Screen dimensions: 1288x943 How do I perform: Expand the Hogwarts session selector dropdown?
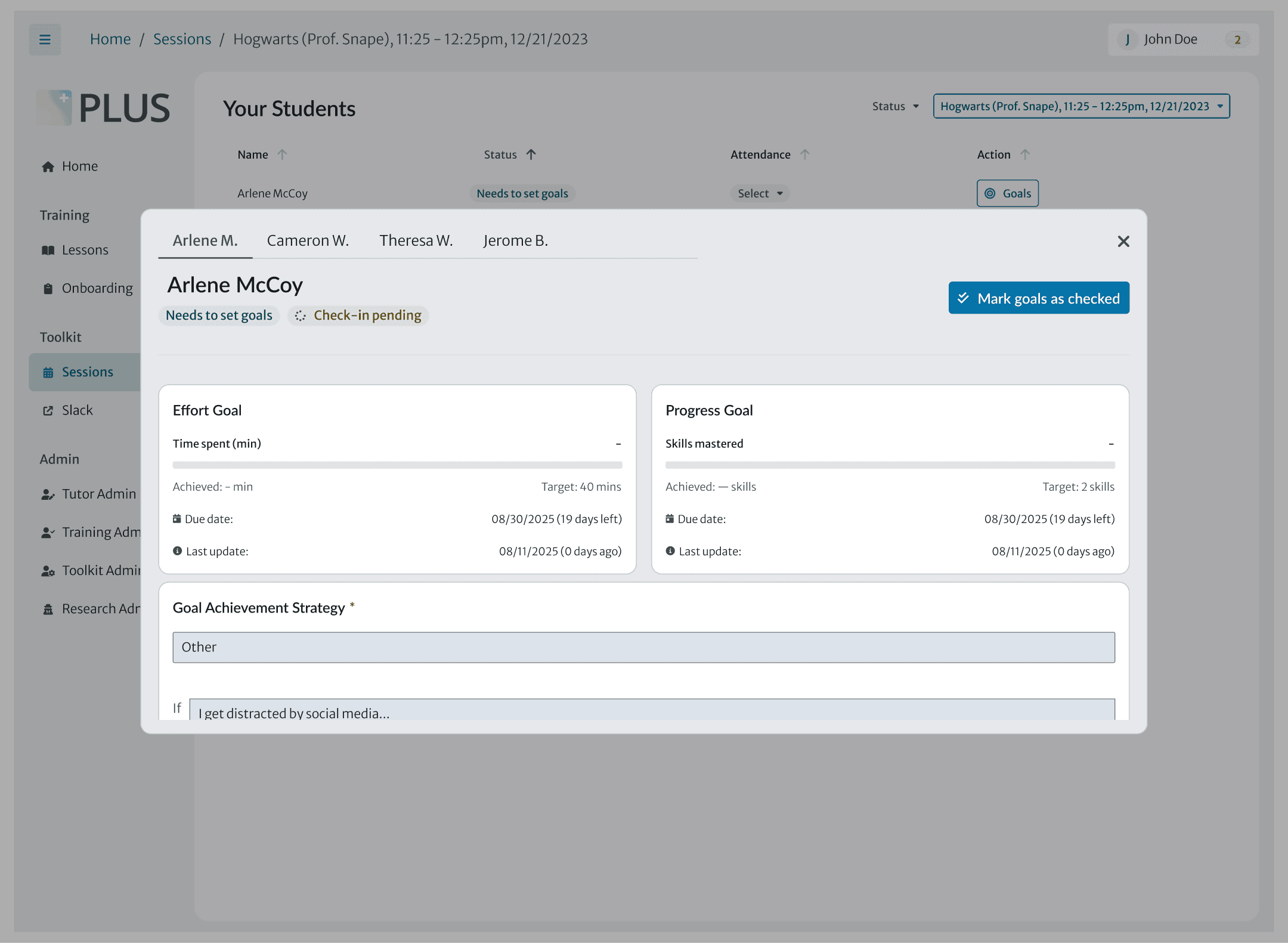[1080, 106]
